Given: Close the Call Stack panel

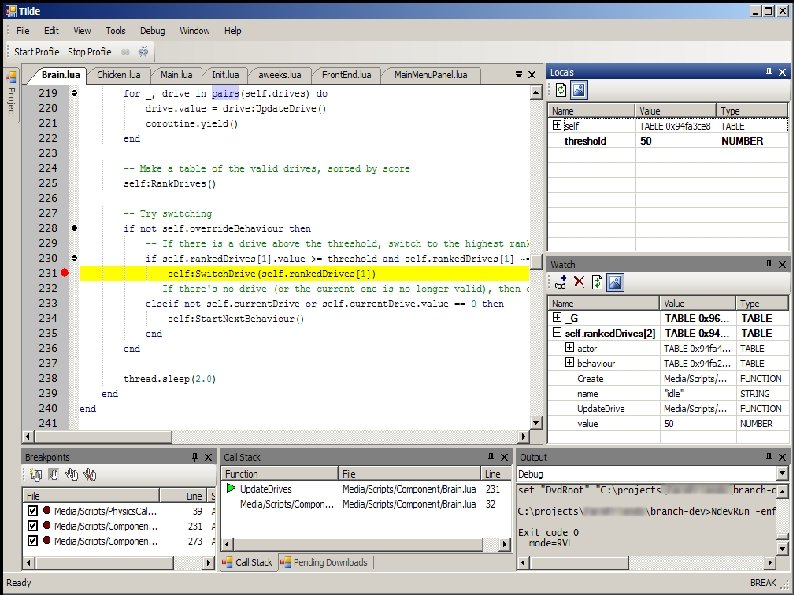Looking at the screenshot, I should (504, 457).
